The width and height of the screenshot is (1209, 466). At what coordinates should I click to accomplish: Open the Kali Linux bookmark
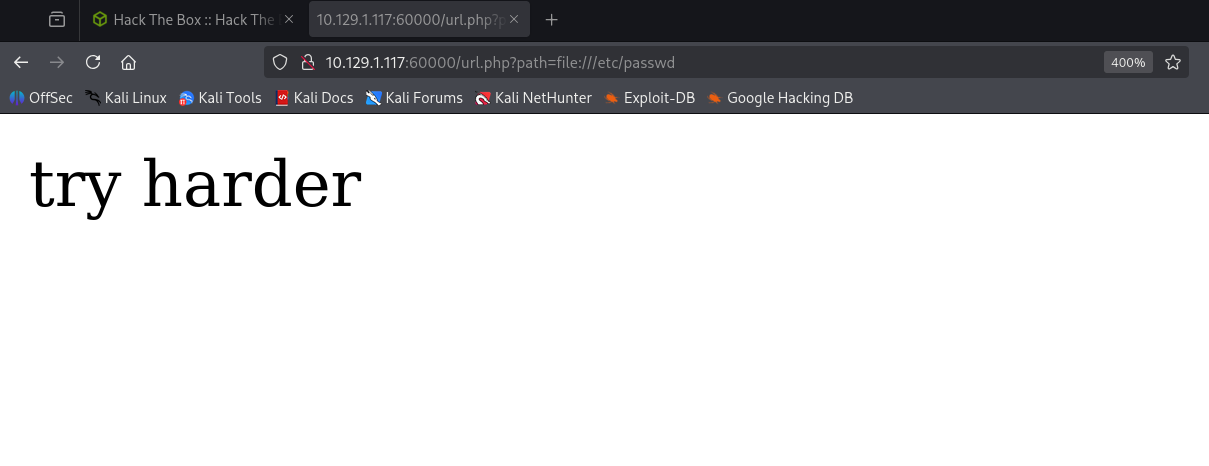click(x=125, y=98)
